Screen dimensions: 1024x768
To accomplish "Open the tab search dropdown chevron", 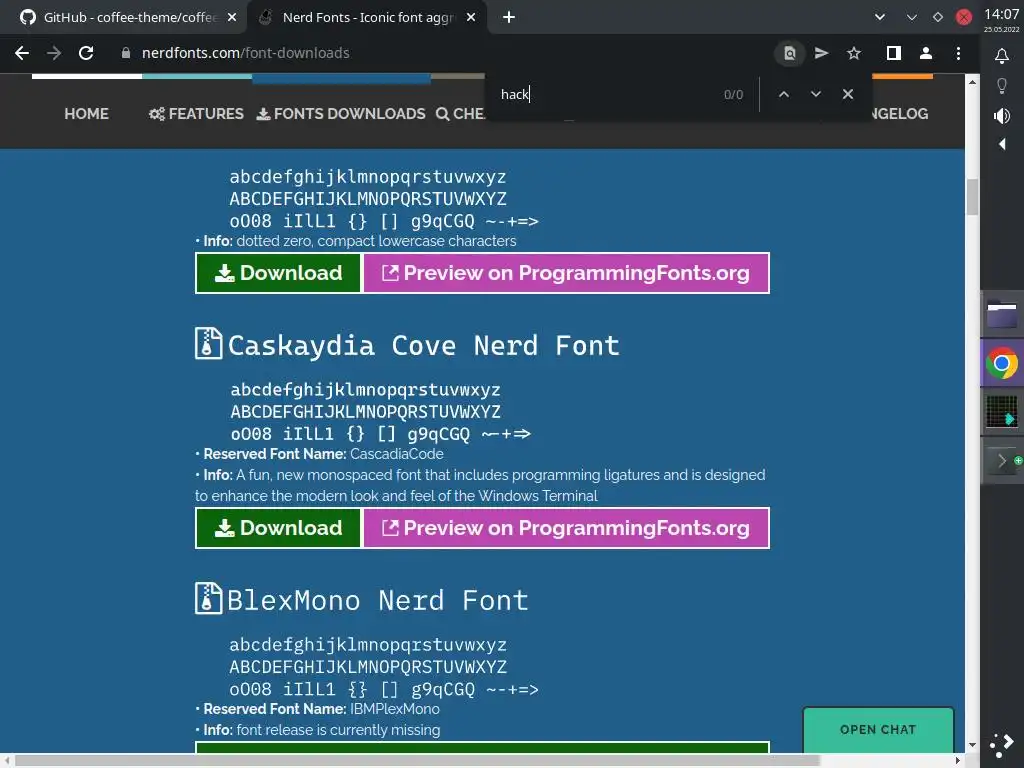I will tap(880, 18).
